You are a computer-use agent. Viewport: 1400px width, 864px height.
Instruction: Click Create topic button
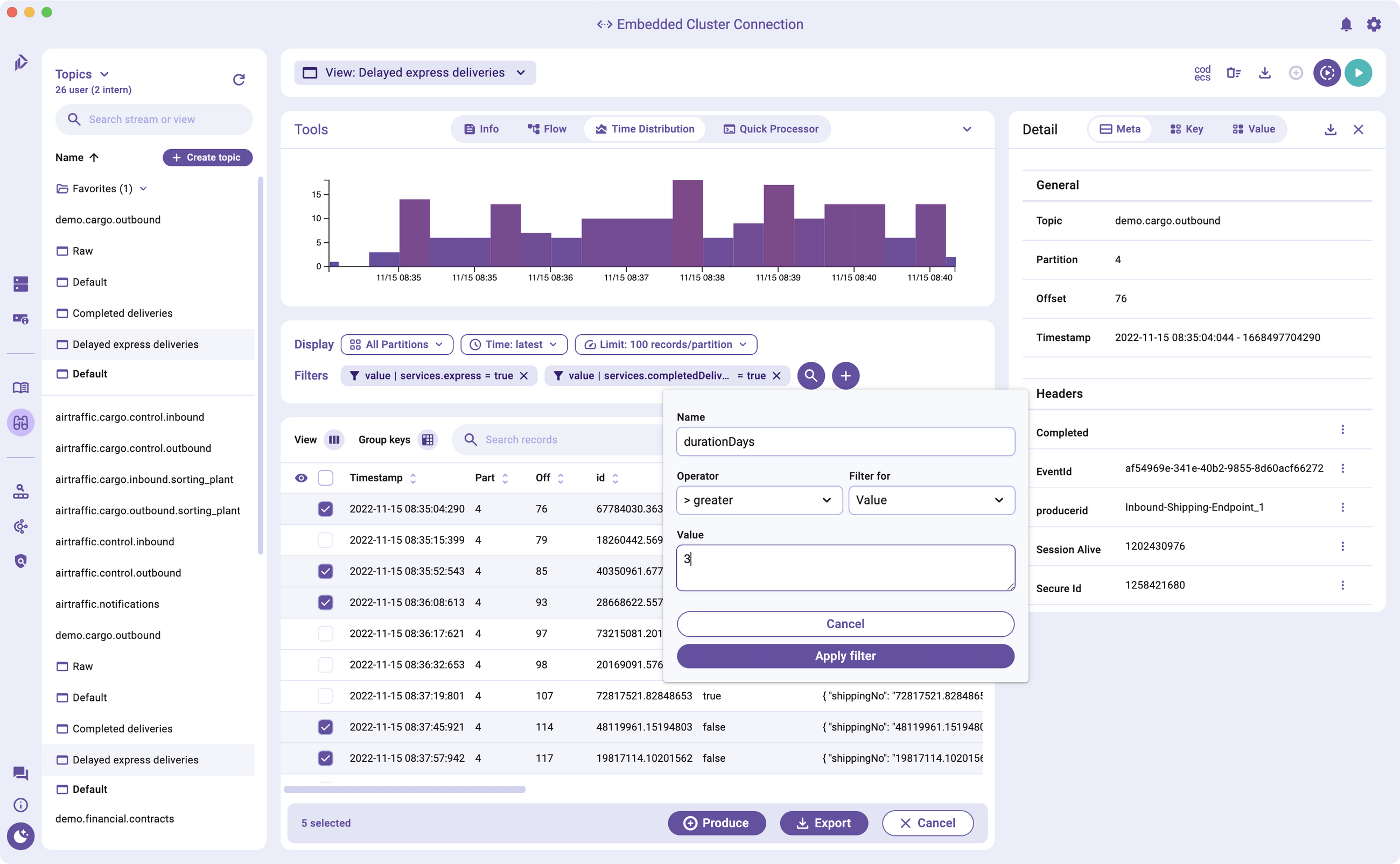207,158
